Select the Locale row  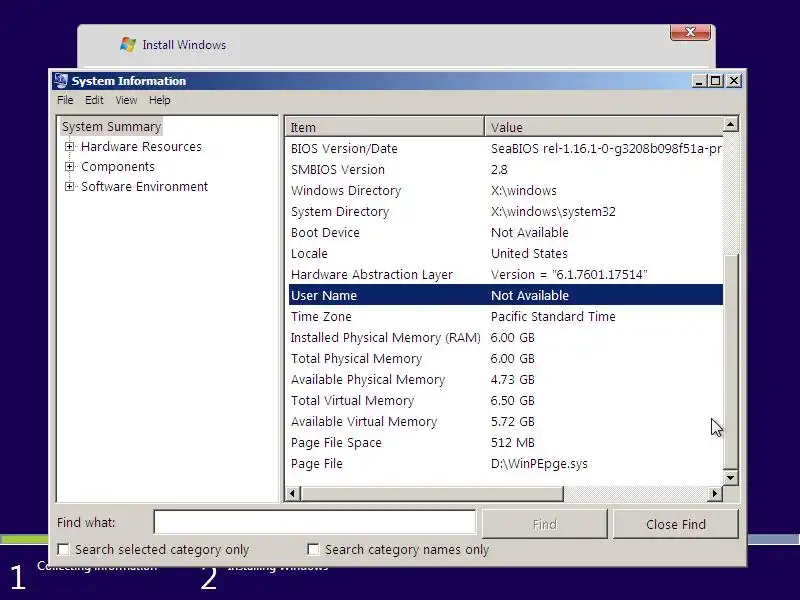pyautogui.click(x=506, y=253)
